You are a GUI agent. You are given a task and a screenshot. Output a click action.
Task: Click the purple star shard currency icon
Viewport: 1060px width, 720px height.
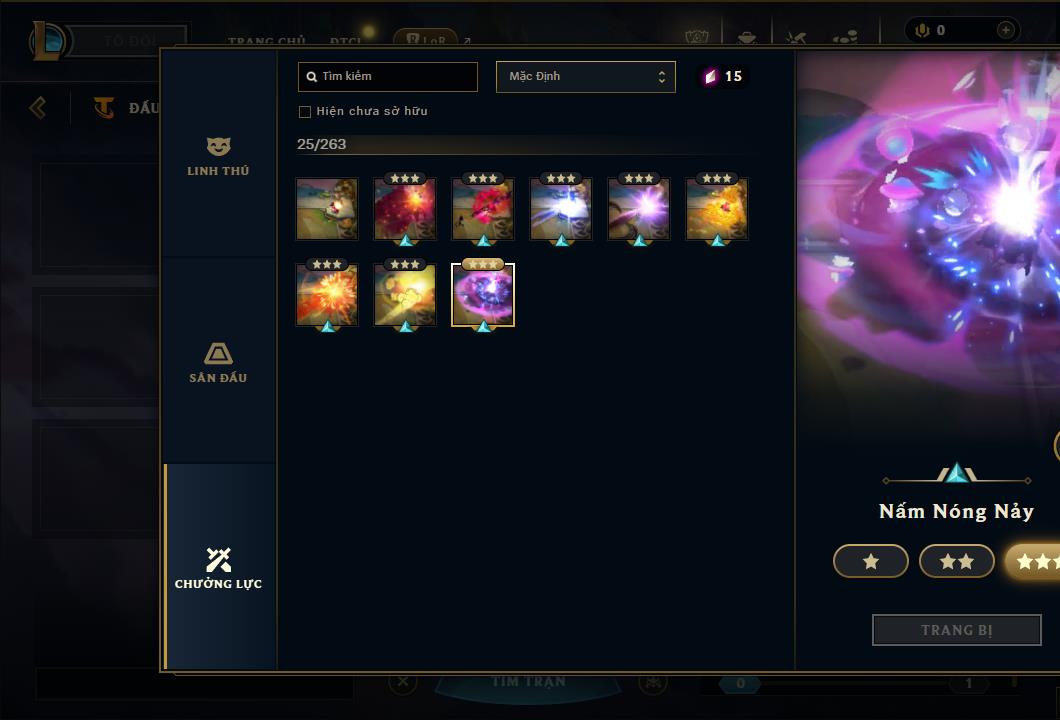click(710, 76)
